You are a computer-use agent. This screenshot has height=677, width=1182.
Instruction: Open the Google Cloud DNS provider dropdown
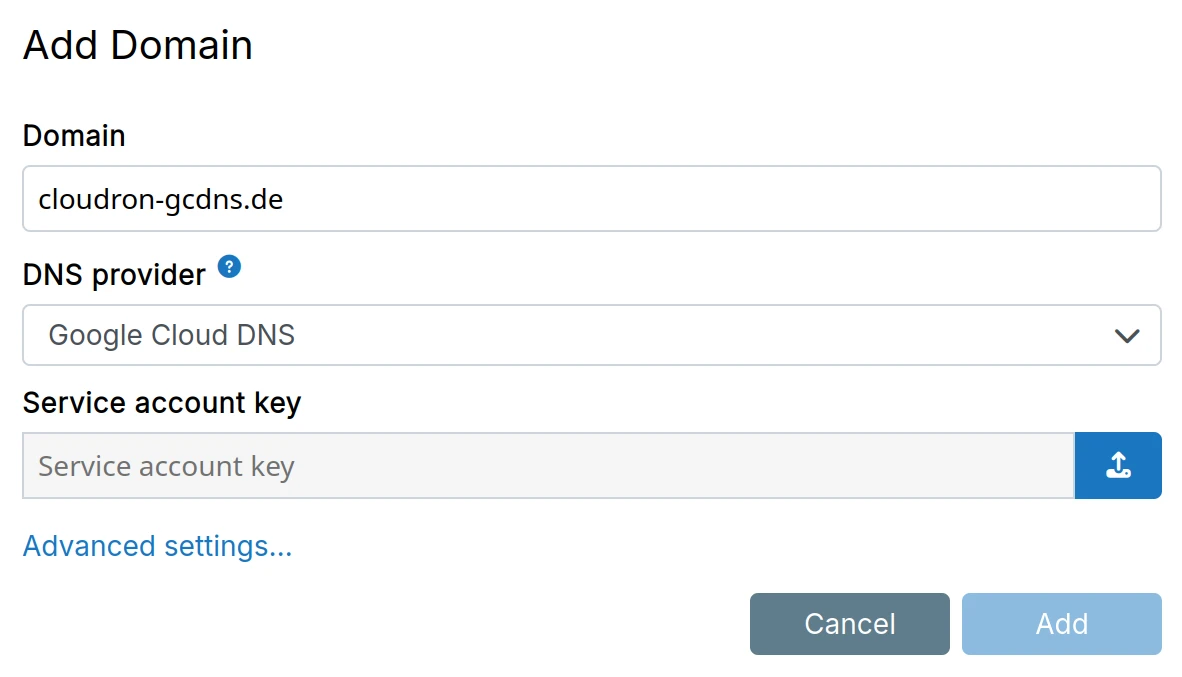pyautogui.click(x=590, y=335)
